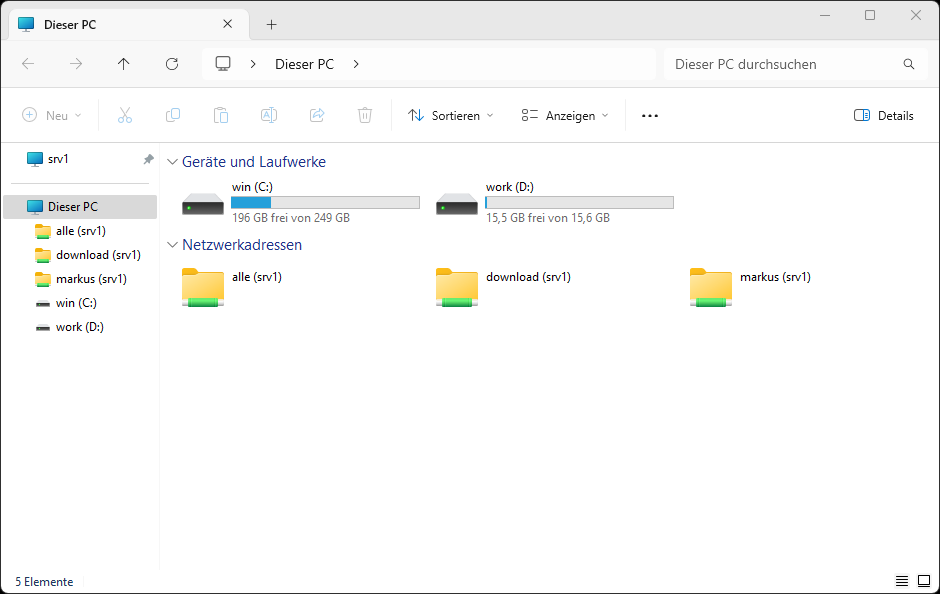Open the alle (srv1) network folder icon in main pane
Image resolution: width=940 pixels, height=594 pixels.
pyautogui.click(x=203, y=288)
